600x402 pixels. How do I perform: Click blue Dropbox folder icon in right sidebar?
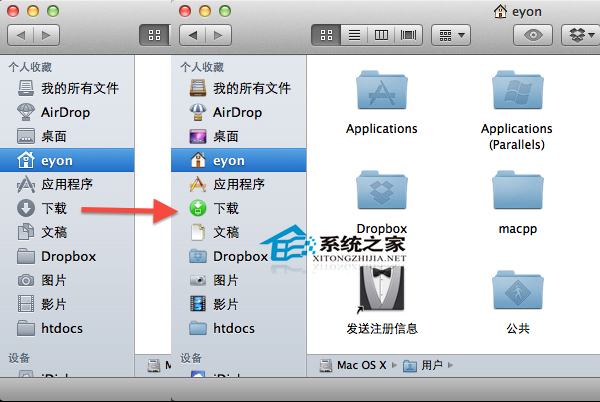198,256
